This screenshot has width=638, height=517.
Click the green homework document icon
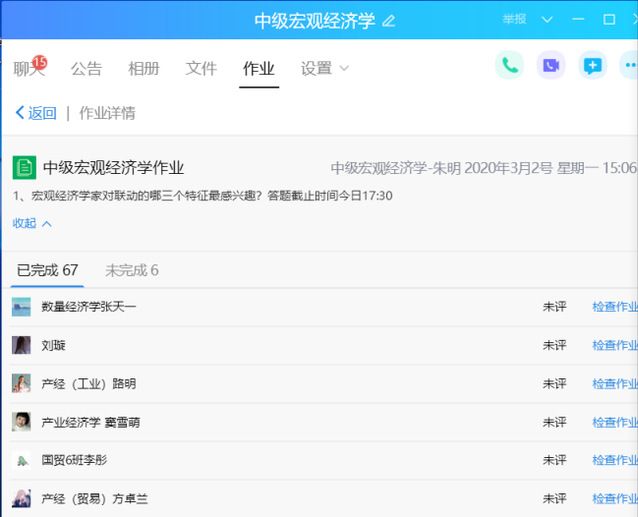coord(23,168)
